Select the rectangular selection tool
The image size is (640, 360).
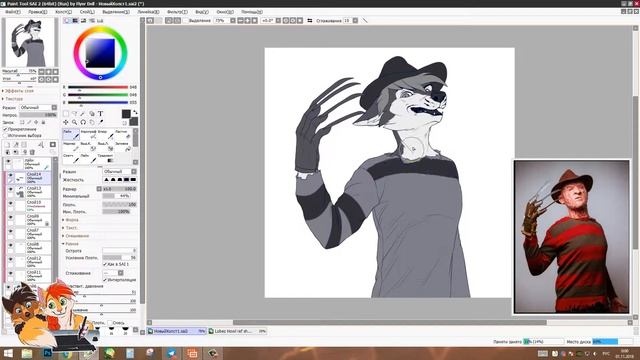(66, 114)
